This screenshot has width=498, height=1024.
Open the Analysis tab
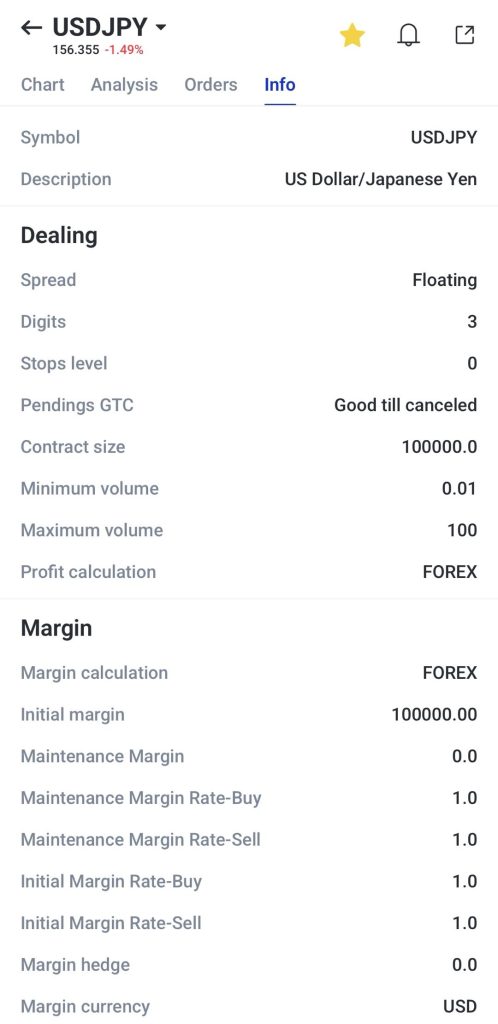point(124,85)
